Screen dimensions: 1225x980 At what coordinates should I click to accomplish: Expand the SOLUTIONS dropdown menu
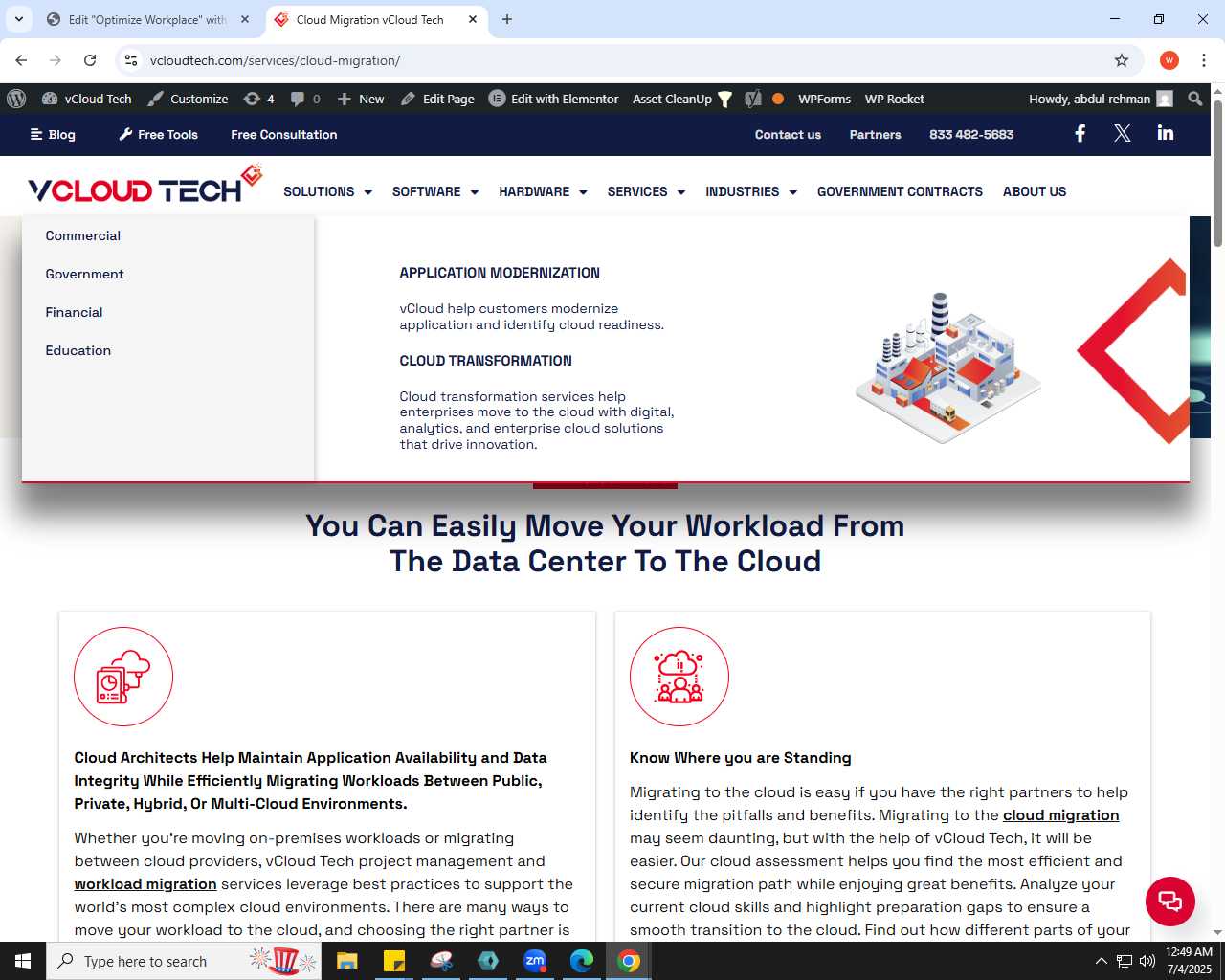point(327,191)
